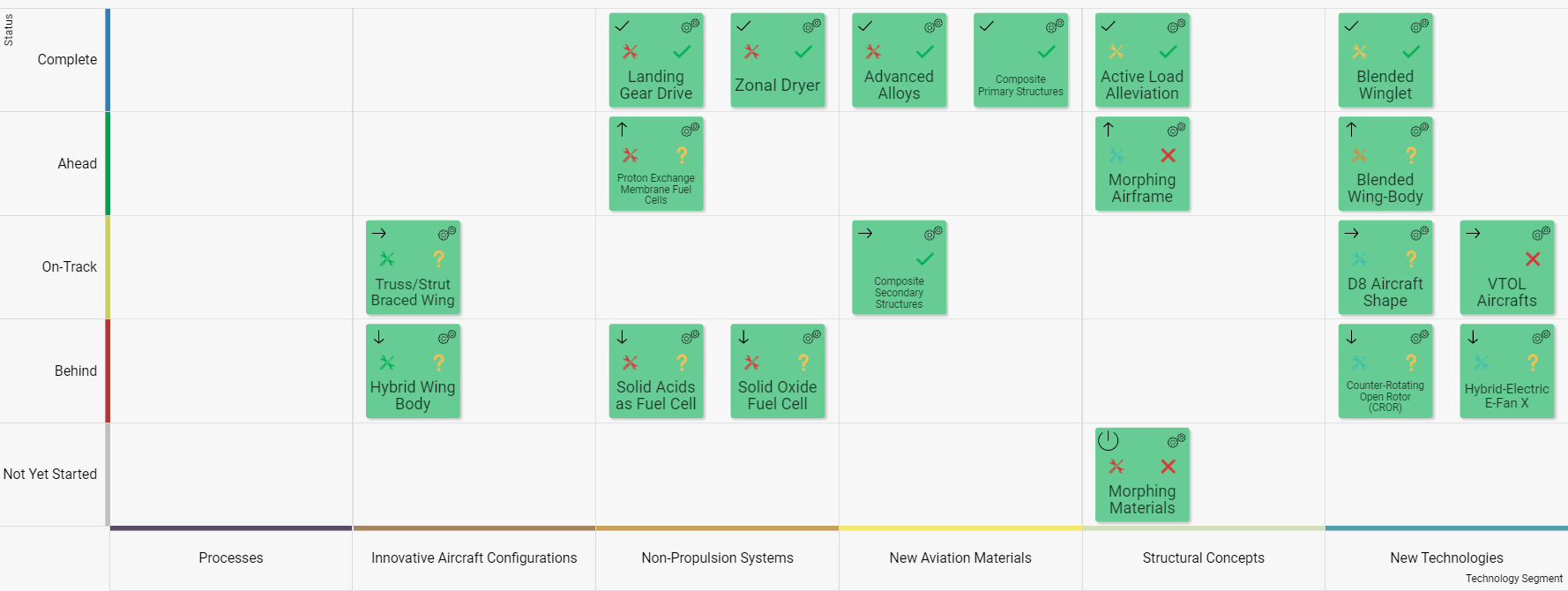Click the "Structural Concepts" column label
The width and height of the screenshot is (1568, 591).
point(1204,558)
